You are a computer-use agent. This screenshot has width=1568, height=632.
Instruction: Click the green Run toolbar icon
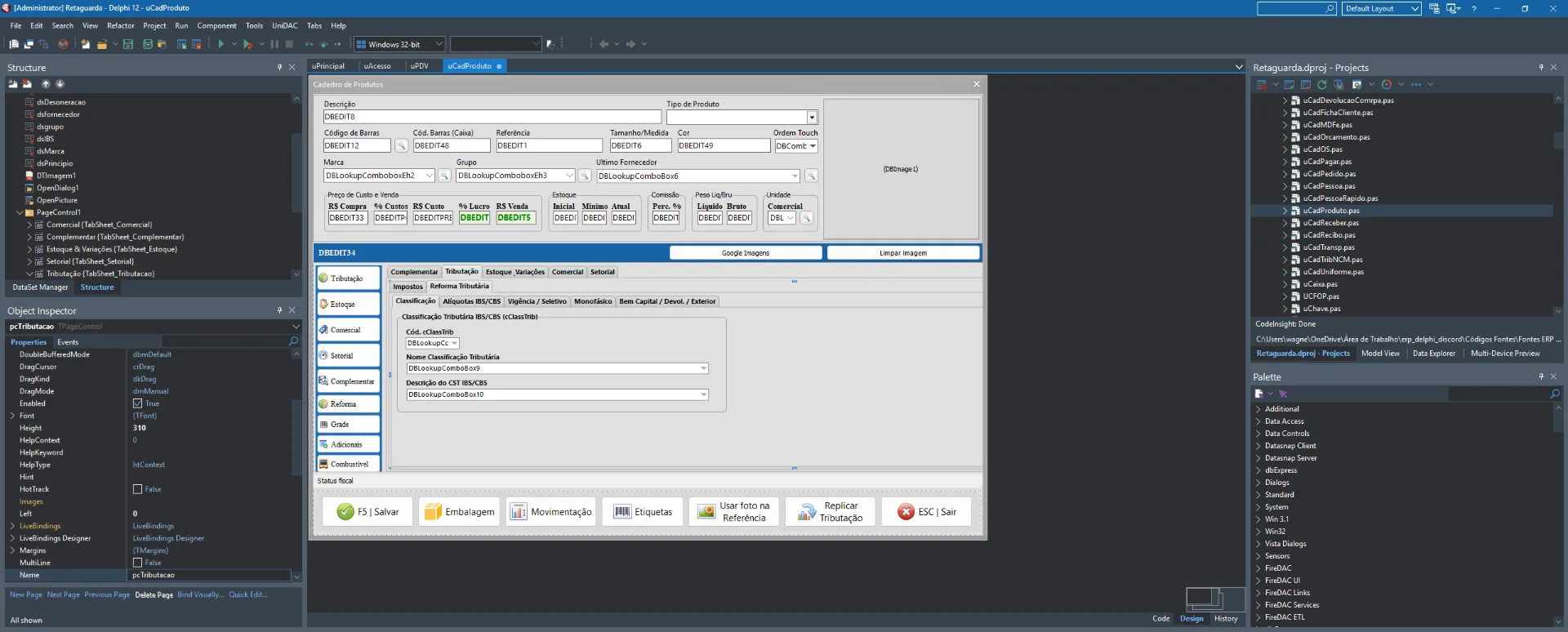click(221, 44)
